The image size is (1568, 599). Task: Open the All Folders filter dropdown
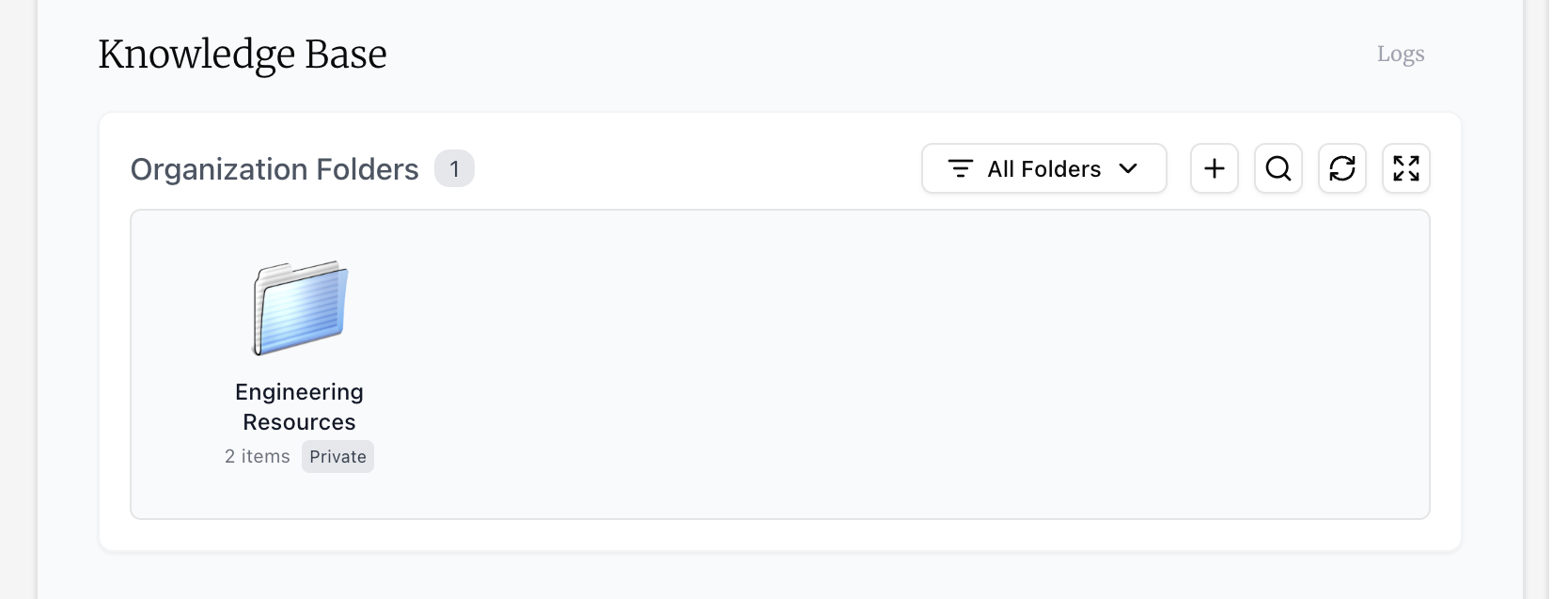pos(1043,168)
